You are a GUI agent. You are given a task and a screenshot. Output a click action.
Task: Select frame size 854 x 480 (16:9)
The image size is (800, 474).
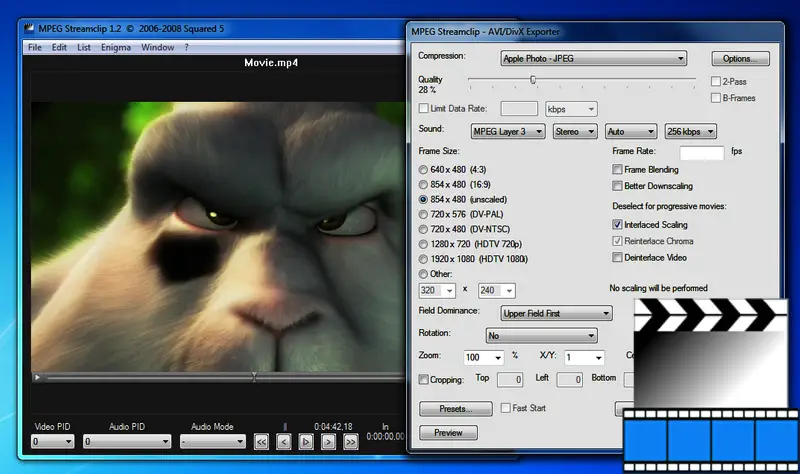tap(423, 184)
